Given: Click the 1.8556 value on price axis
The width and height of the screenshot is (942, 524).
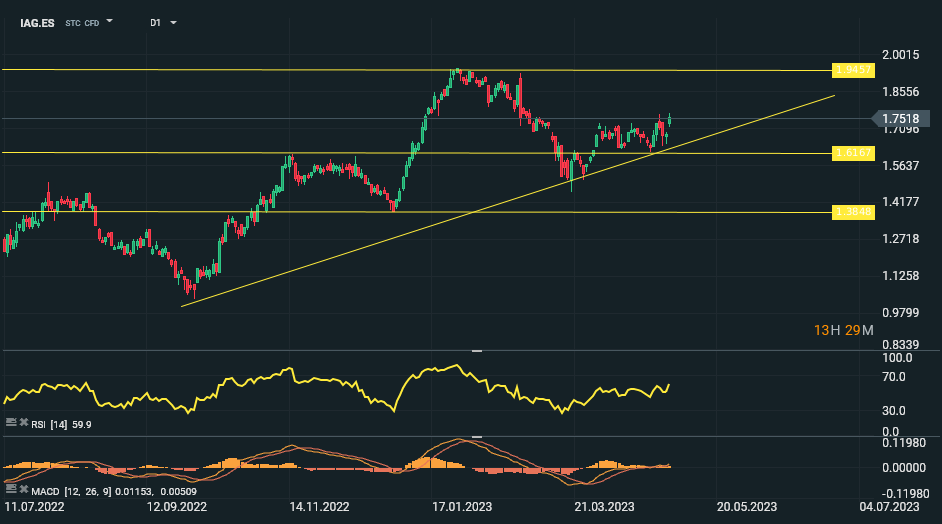Looking at the screenshot, I should (901, 92).
